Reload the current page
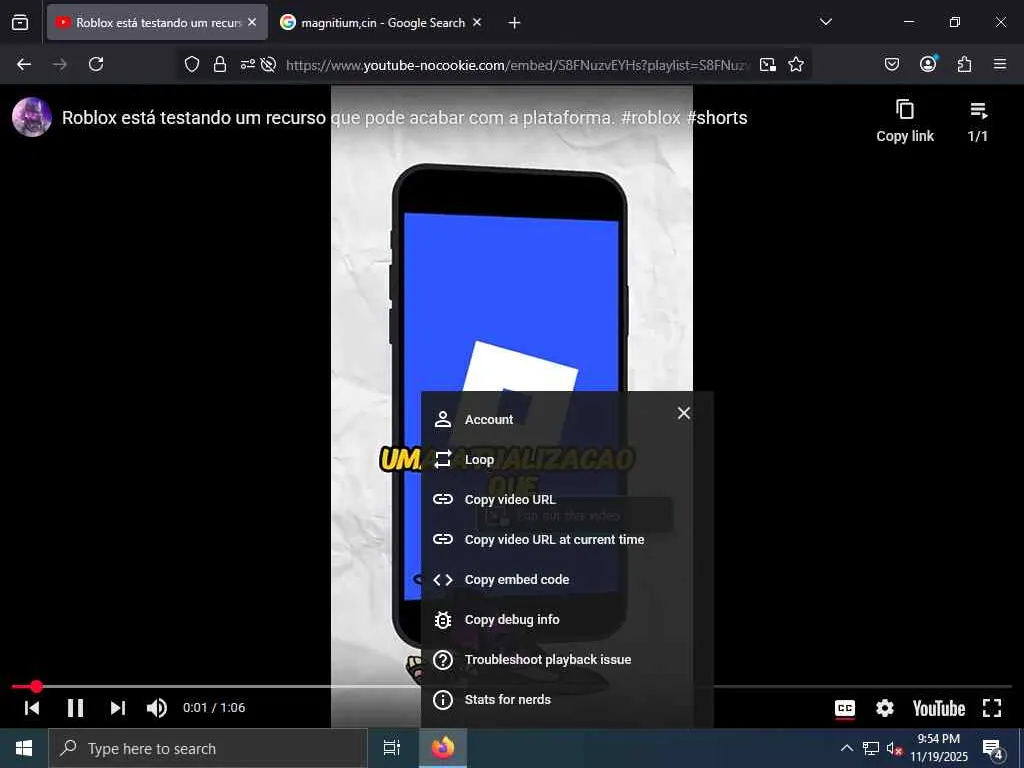 [96, 64]
